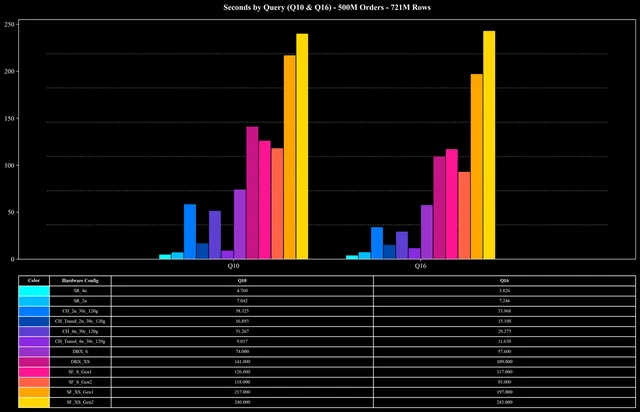Click the Hardware Config column header

[x=80, y=281]
